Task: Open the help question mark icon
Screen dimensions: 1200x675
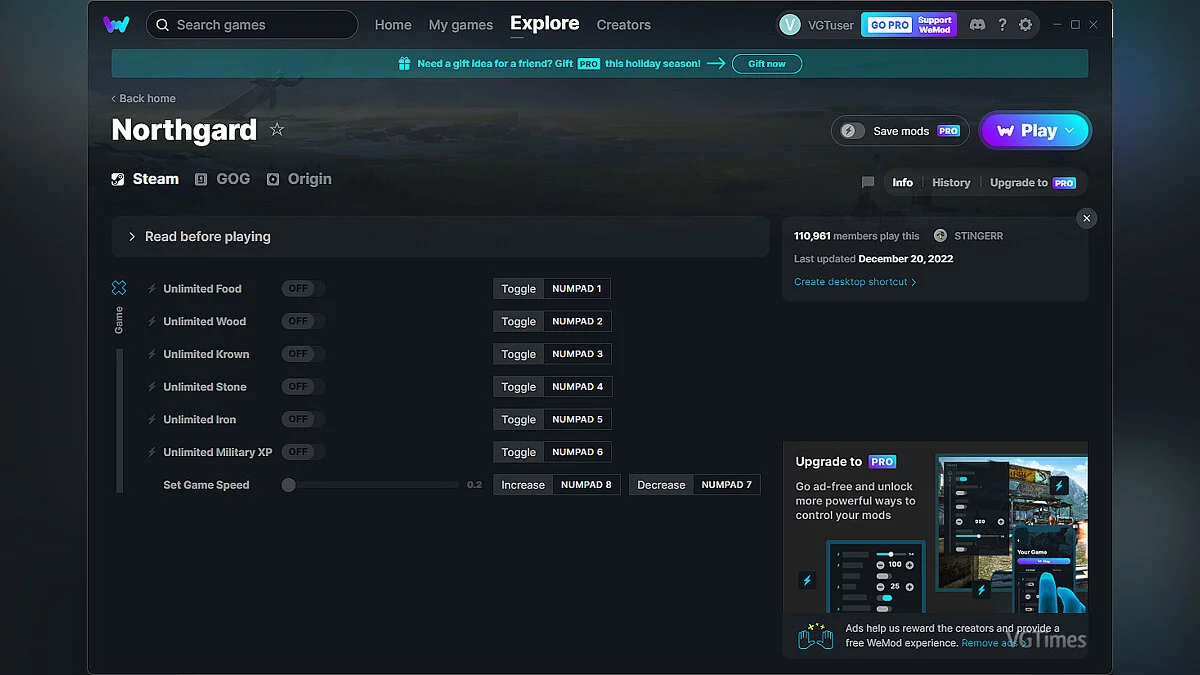Action: pyautogui.click(x=1002, y=25)
